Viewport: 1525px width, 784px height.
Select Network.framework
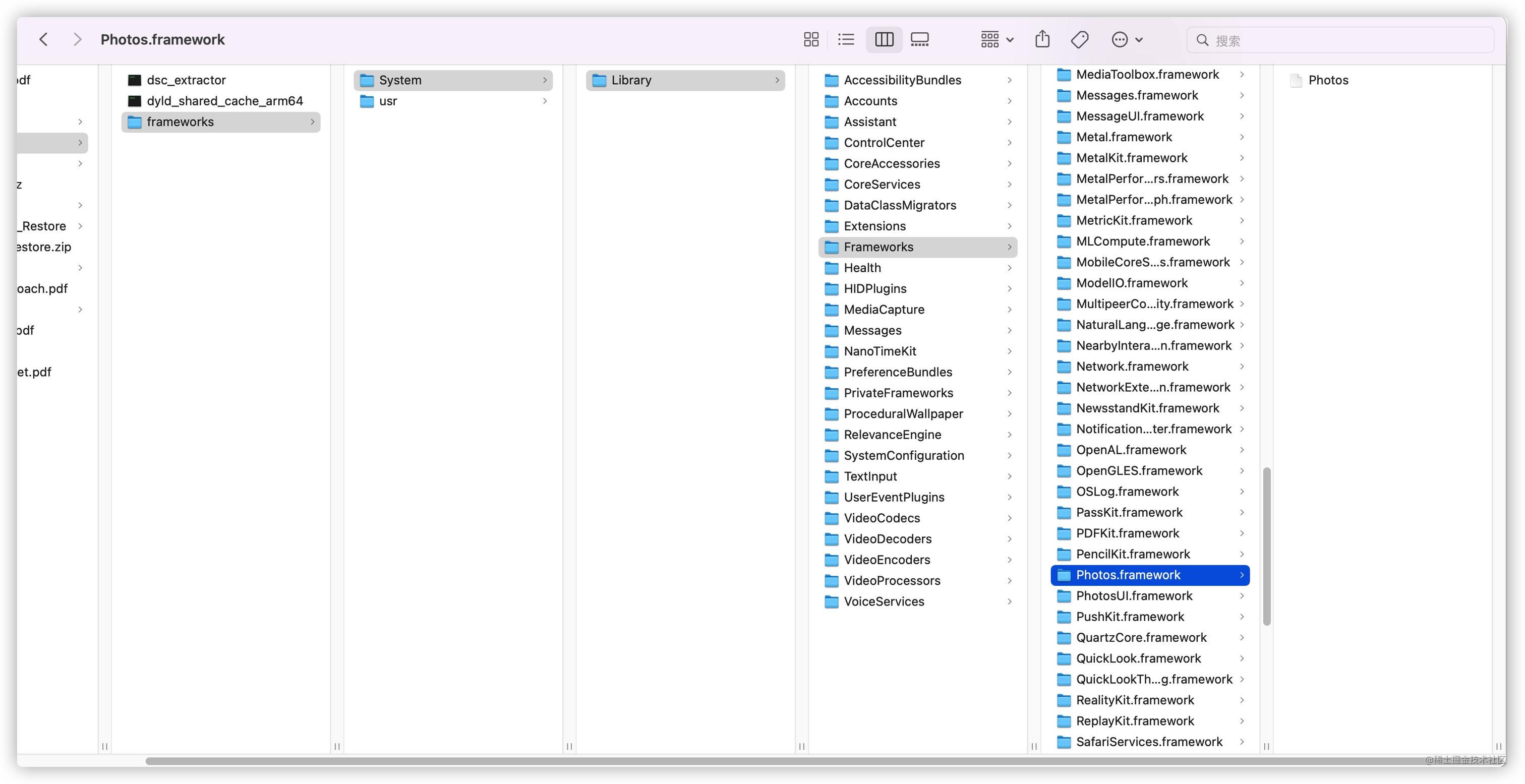pos(1150,366)
